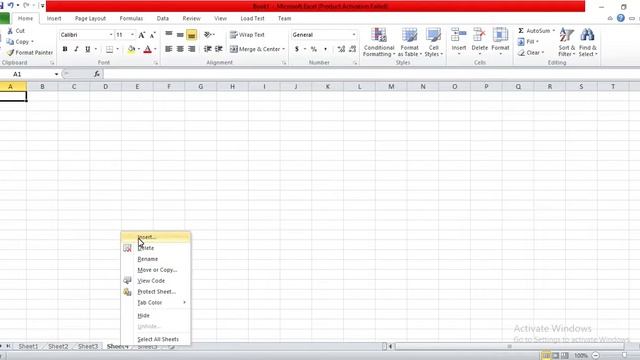Choose Select All Sheets in context menu

pyautogui.click(x=156, y=340)
